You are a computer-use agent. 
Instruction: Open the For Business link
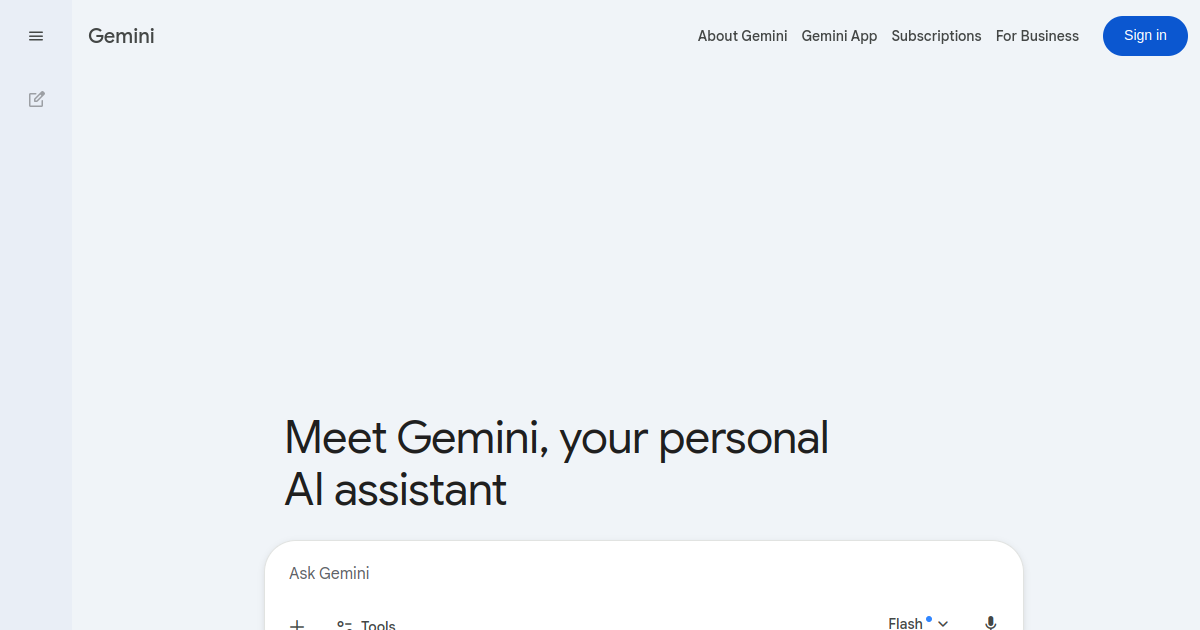tap(1037, 36)
